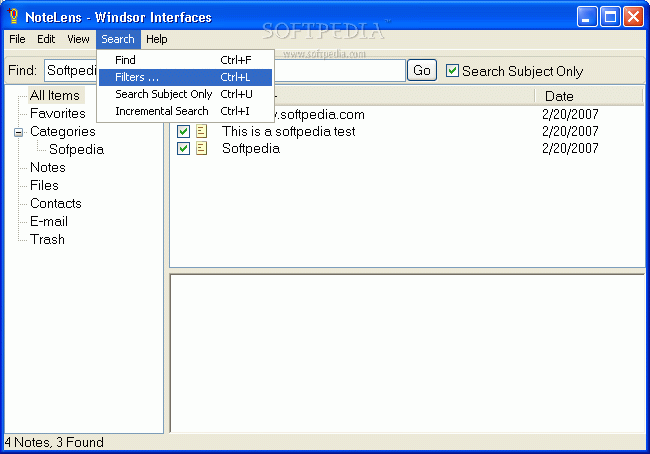Screen dimensions: 650x454
Task: Open the File menu
Action: coord(17,39)
